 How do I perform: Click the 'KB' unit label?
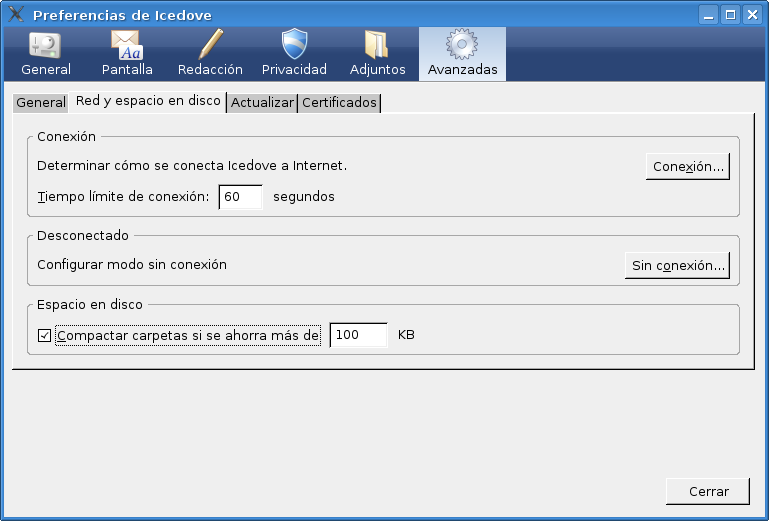click(x=406, y=335)
